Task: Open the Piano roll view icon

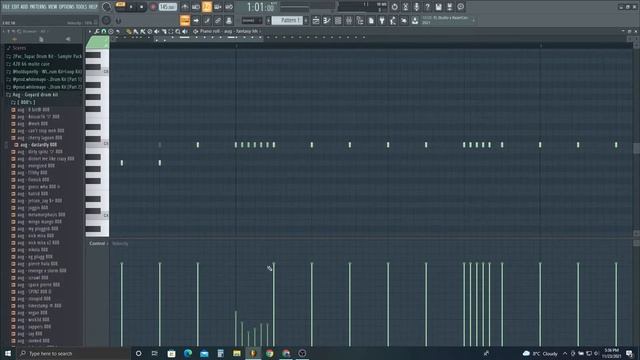Action: [x=327, y=20]
